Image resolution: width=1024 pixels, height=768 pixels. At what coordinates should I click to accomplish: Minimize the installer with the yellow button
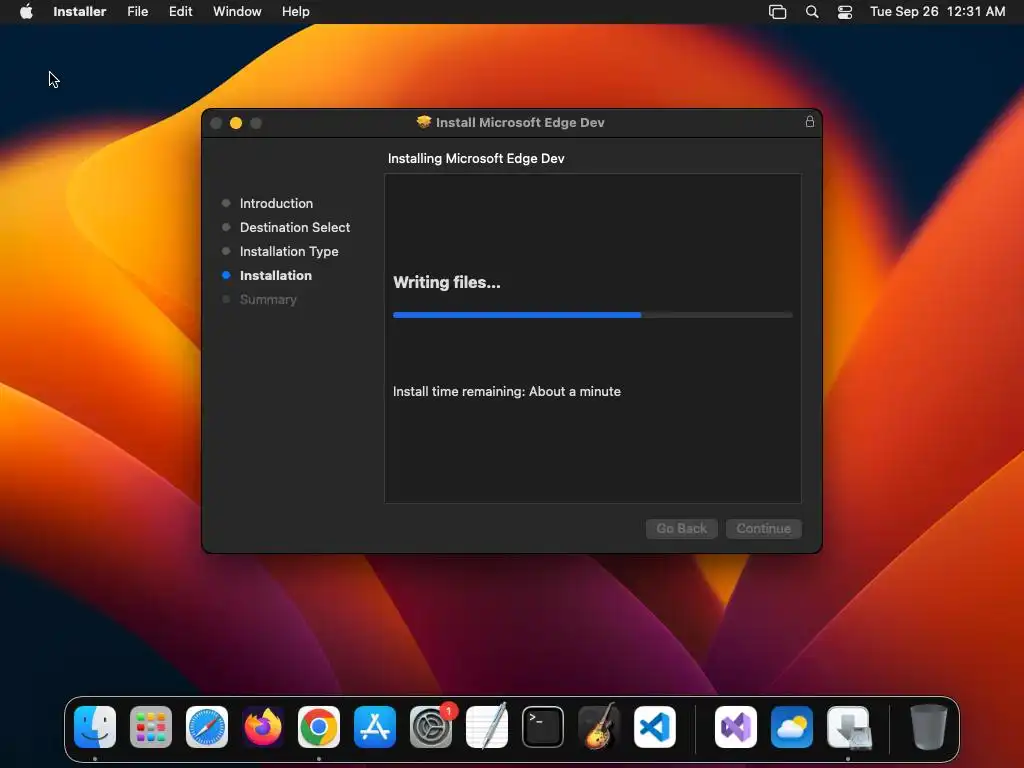(236, 123)
